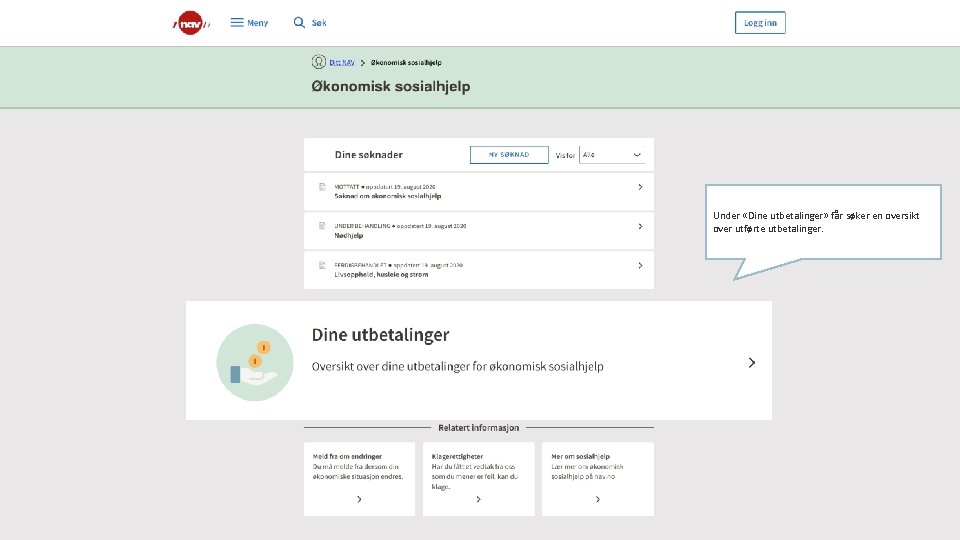The width and height of the screenshot is (960, 540).
Task: Open Søknad om økonomisk sosialhjelp row
Action: point(479,192)
